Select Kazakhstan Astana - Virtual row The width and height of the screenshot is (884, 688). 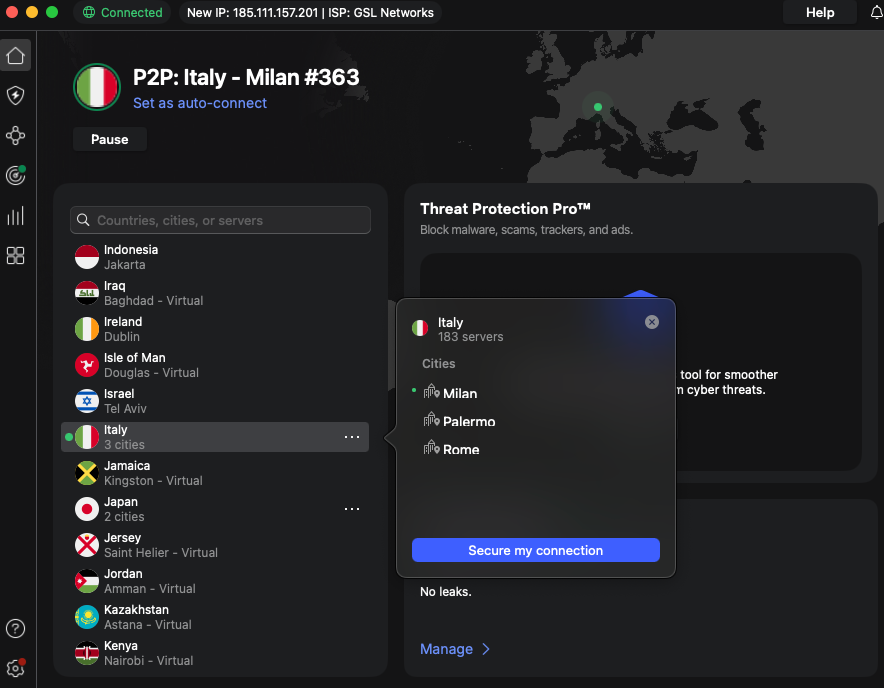click(215, 618)
